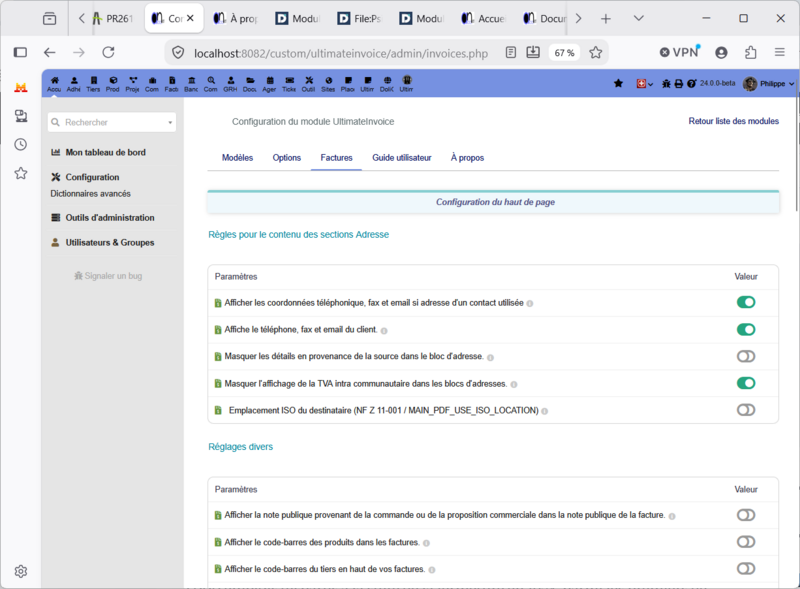800x589 pixels.
Task: Click the 'Configuration du haut de page' banner
Action: (x=493, y=202)
